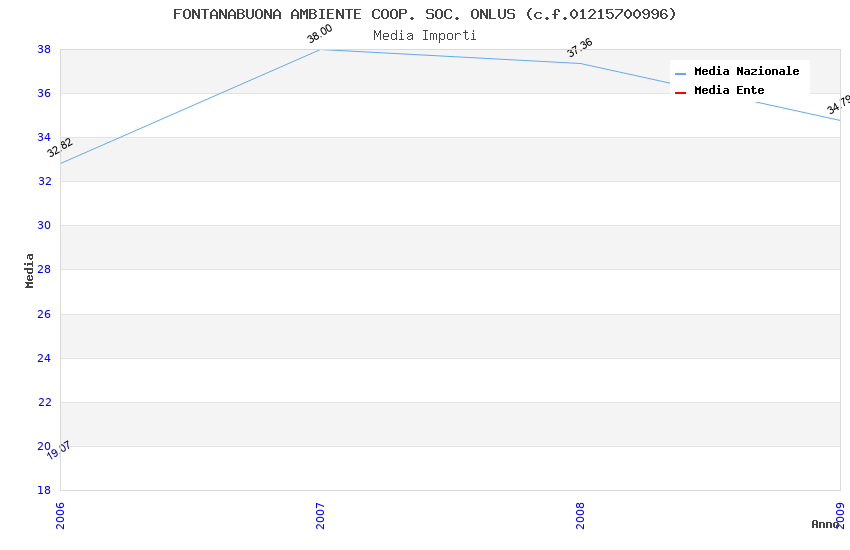Click the 30 y-axis tick label
Screen dimensions: 850x550
pyautogui.click(x=44, y=225)
